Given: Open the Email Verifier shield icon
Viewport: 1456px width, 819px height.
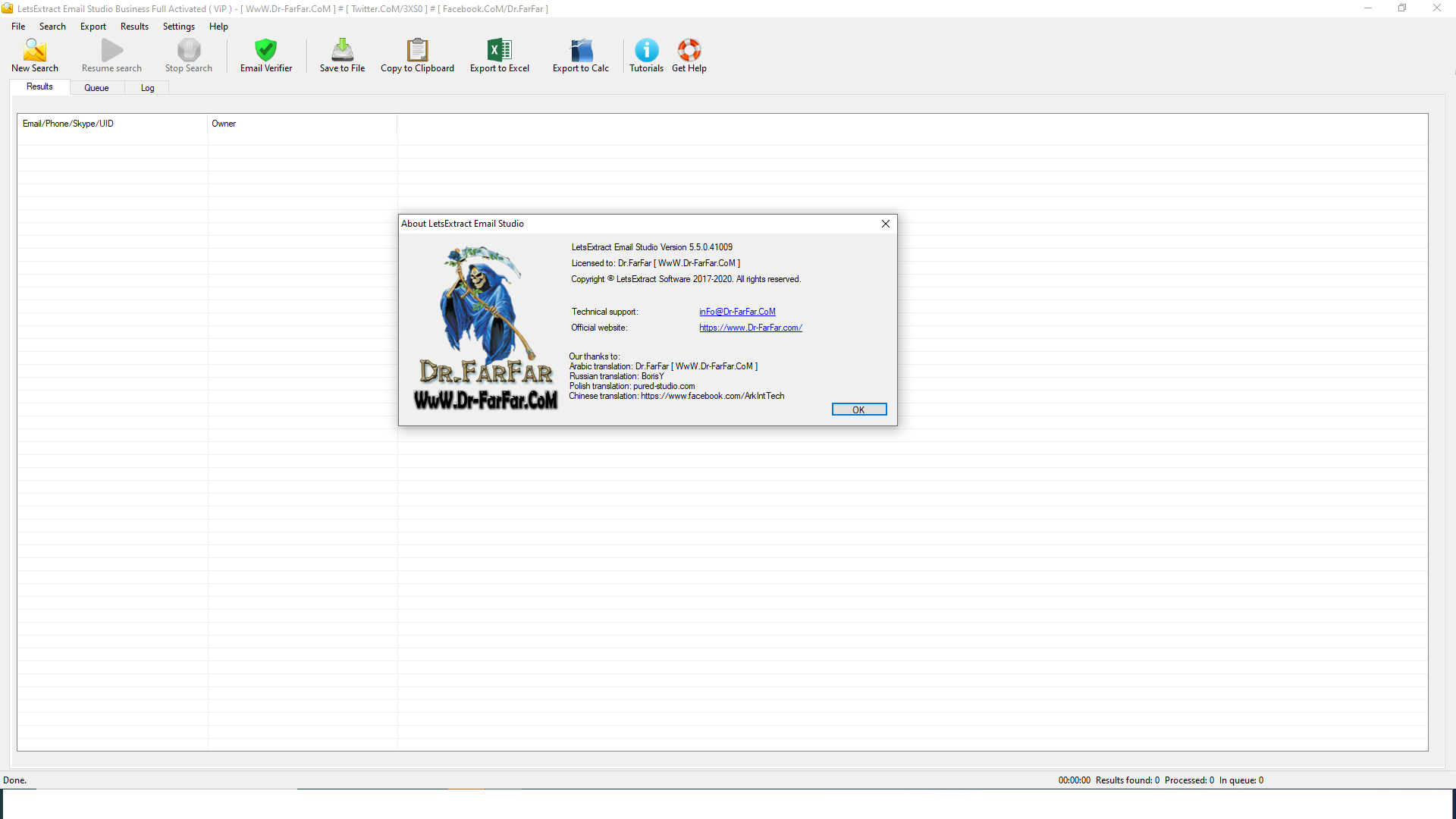Looking at the screenshot, I should click(266, 51).
